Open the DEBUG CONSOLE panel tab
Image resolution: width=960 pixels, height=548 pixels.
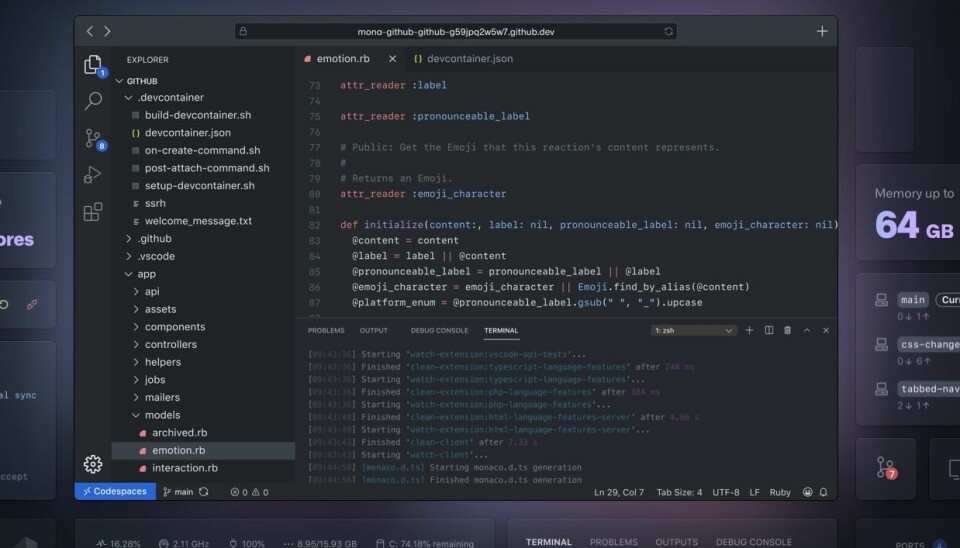(439, 330)
